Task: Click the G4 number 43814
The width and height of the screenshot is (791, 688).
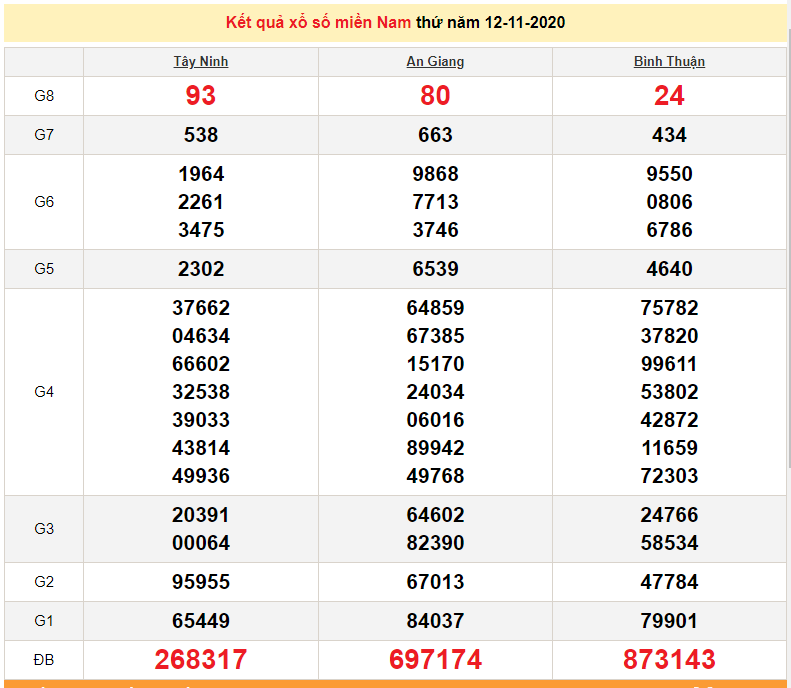Action: (201, 448)
